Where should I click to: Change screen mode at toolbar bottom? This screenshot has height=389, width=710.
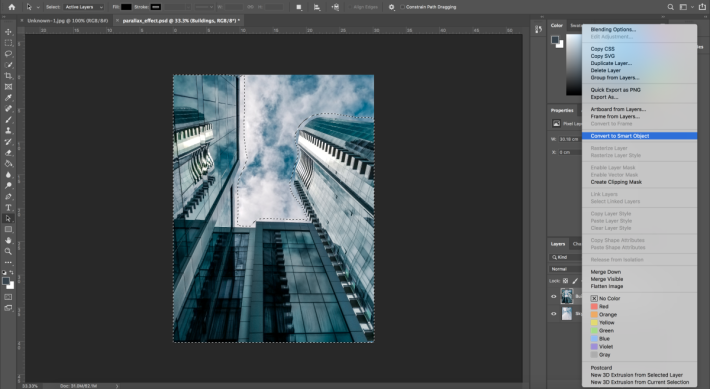(x=8, y=308)
